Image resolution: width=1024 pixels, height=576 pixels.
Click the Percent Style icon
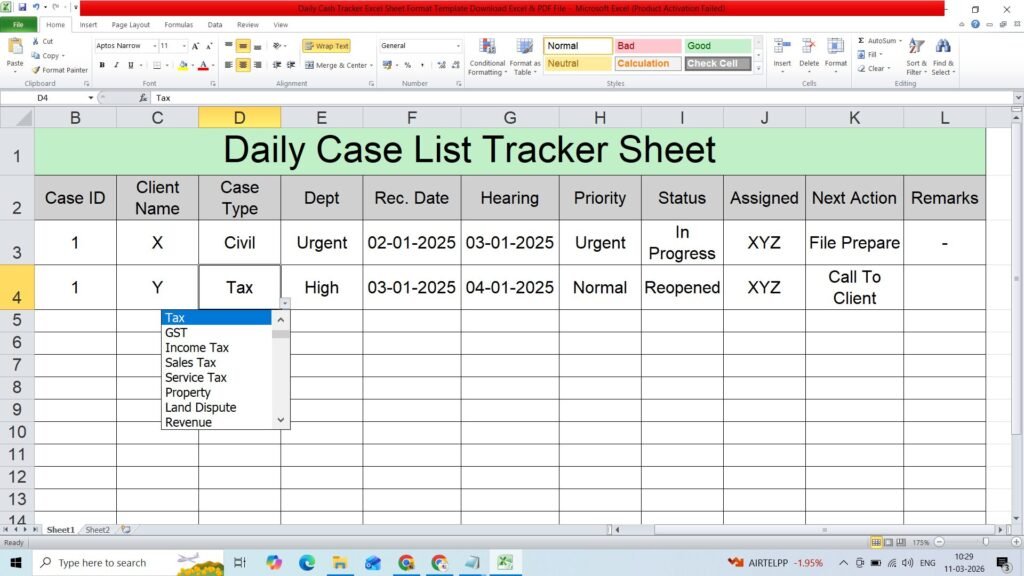point(408,65)
